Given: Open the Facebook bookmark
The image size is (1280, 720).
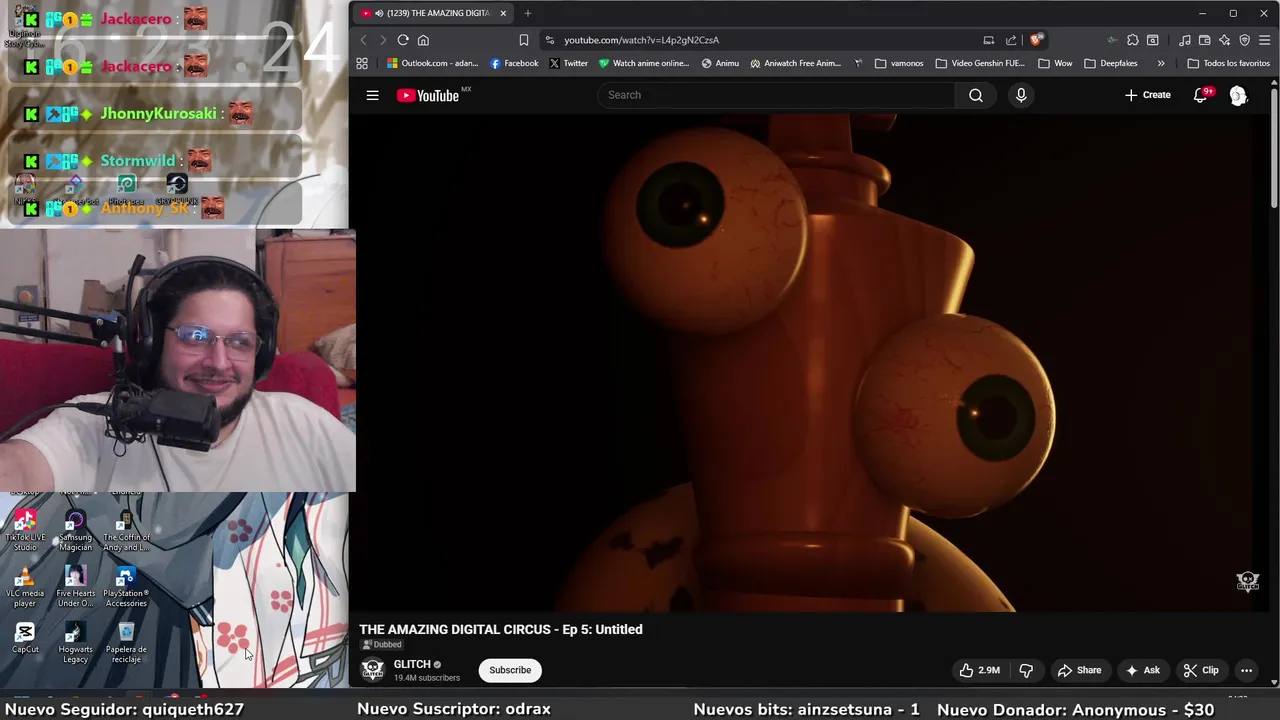Looking at the screenshot, I should (x=514, y=63).
